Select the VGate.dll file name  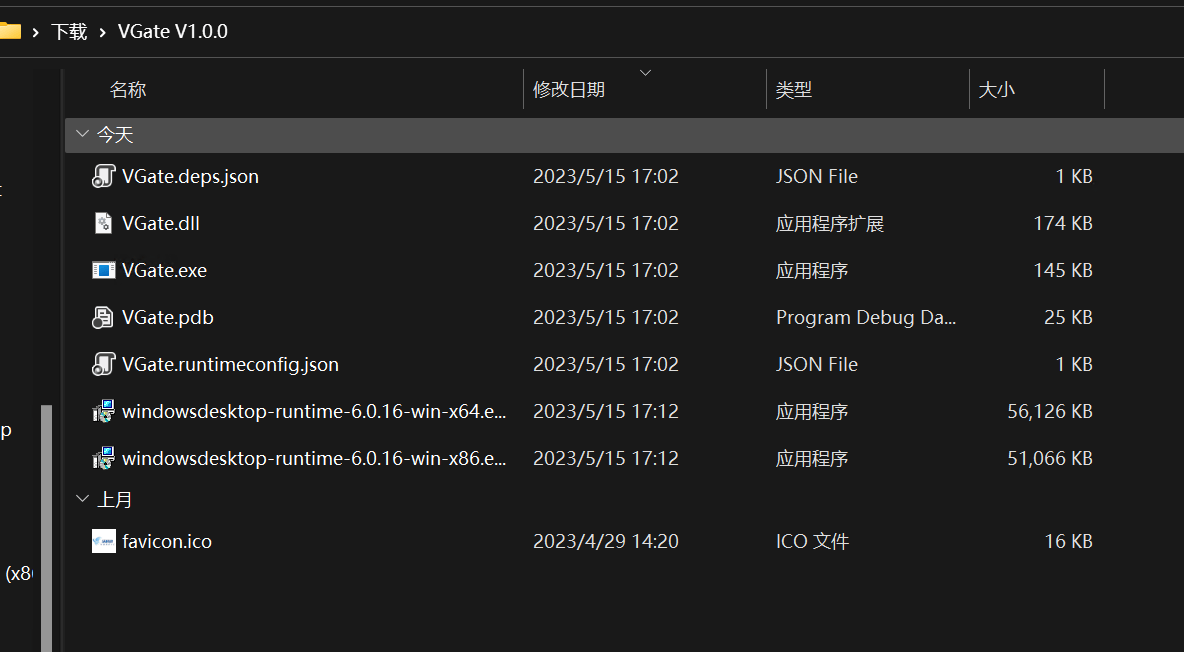click(161, 223)
